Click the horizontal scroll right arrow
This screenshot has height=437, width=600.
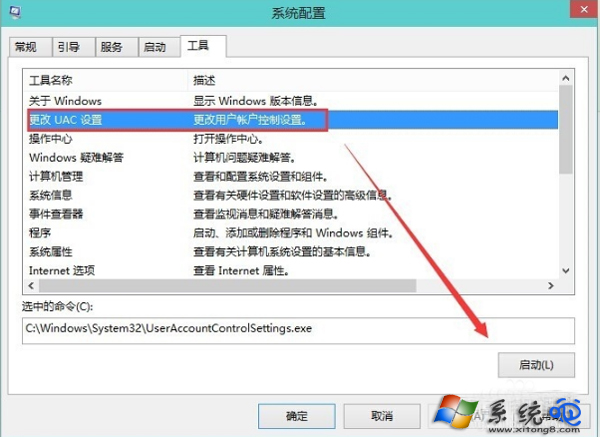tap(551, 285)
